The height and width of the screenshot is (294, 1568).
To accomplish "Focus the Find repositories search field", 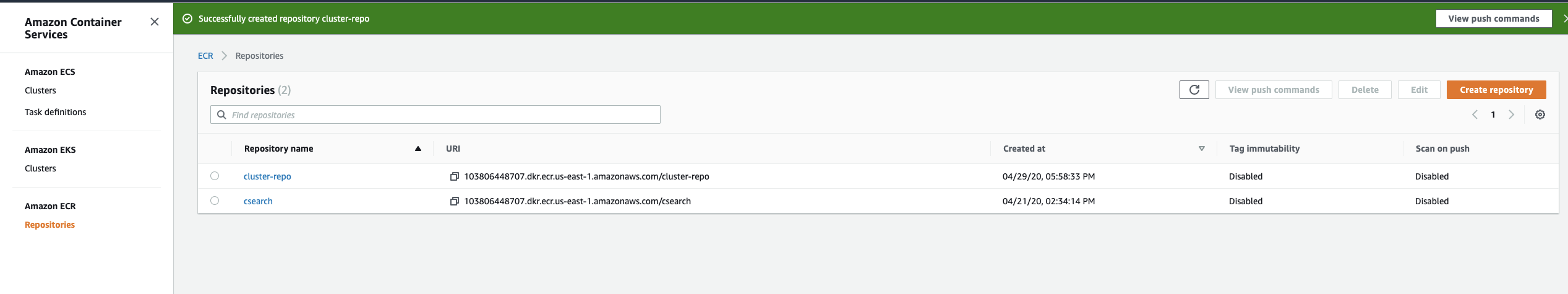I will point(435,115).
